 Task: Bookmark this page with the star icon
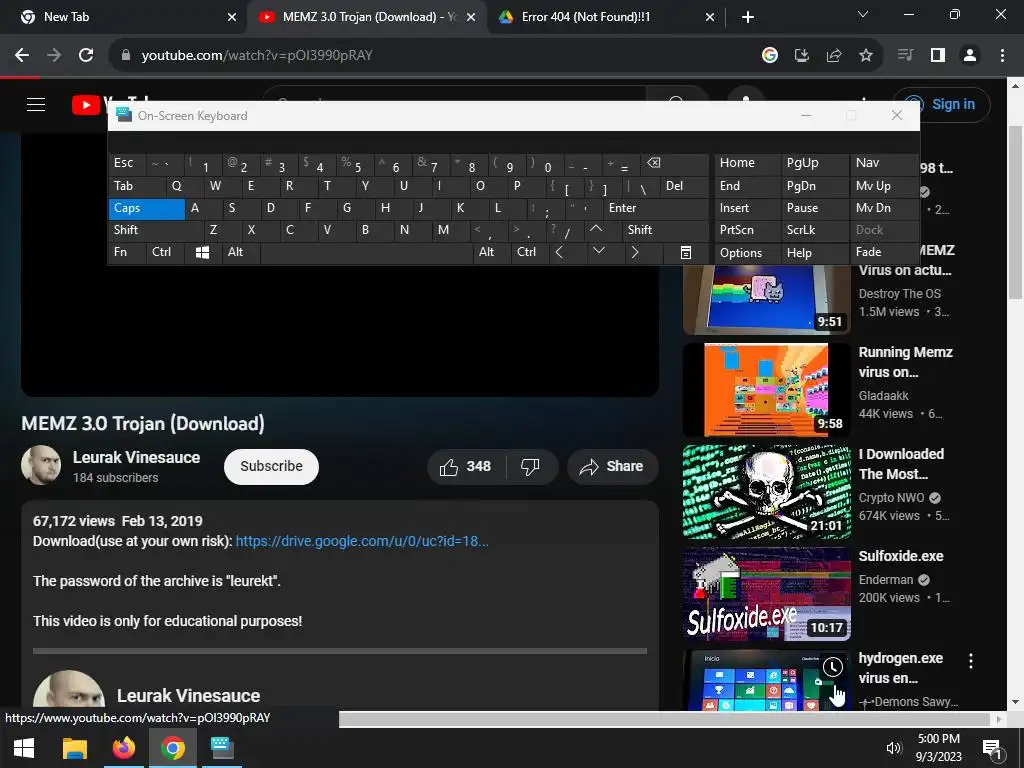pyautogui.click(x=866, y=56)
